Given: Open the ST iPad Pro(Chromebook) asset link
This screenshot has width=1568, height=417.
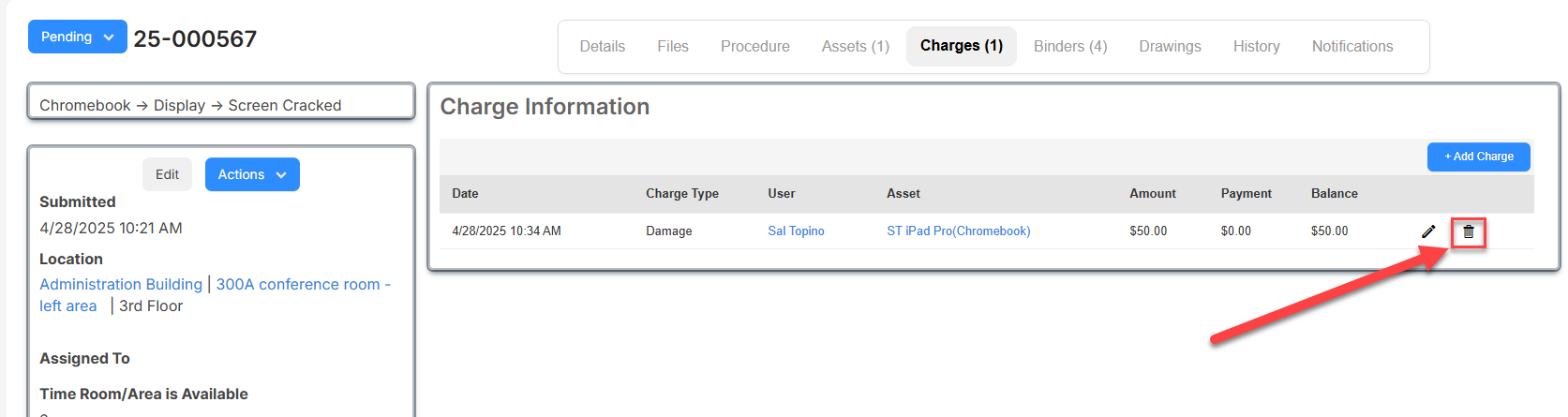Looking at the screenshot, I should [958, 231].
